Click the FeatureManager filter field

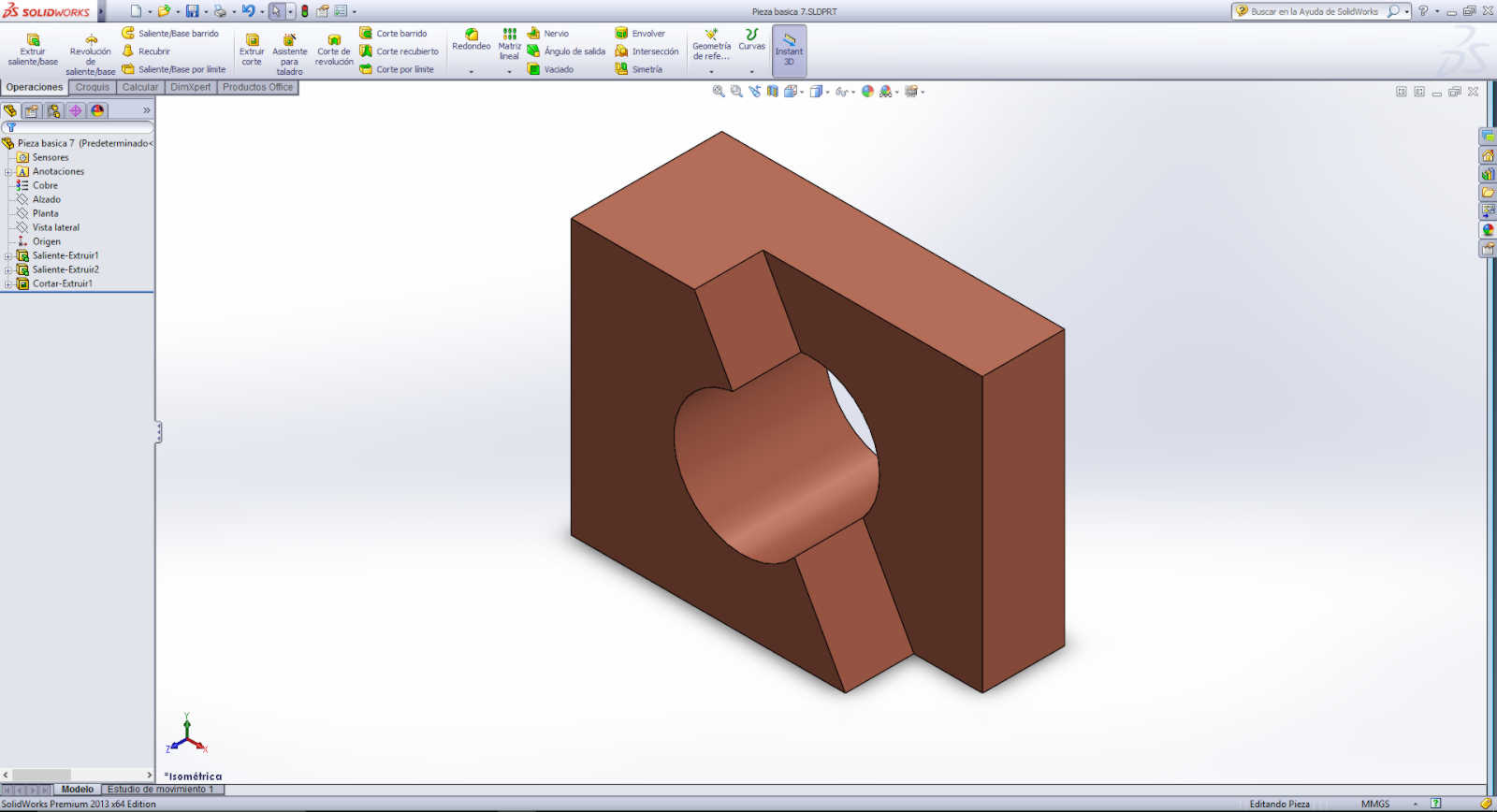click(x=78, y=127)
